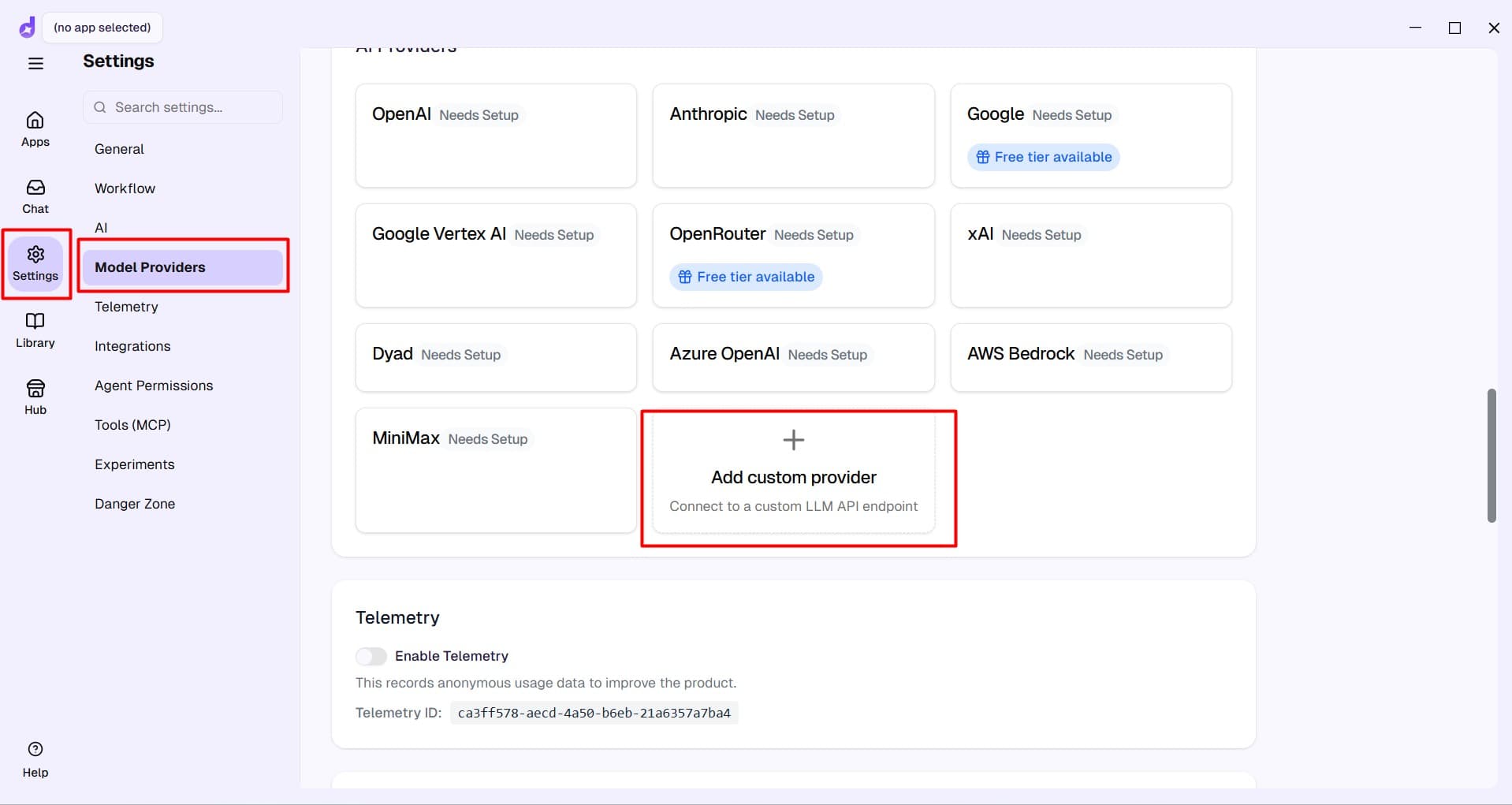Open the Settings gear icon
This screenshot has height=805, width=1512.
tap(35, 254)
